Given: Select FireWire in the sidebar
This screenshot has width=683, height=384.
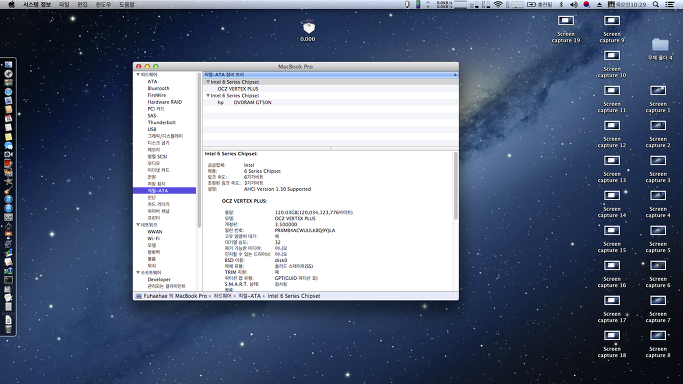Looking at the screenshot, I should (x=156, y=95).
